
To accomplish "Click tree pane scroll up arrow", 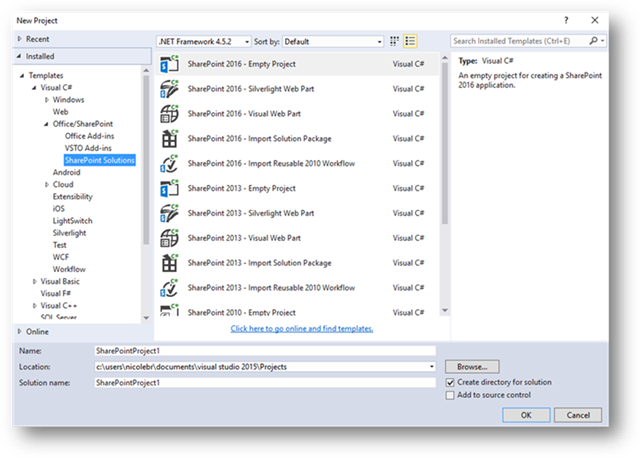I will (x=146, y=71).
